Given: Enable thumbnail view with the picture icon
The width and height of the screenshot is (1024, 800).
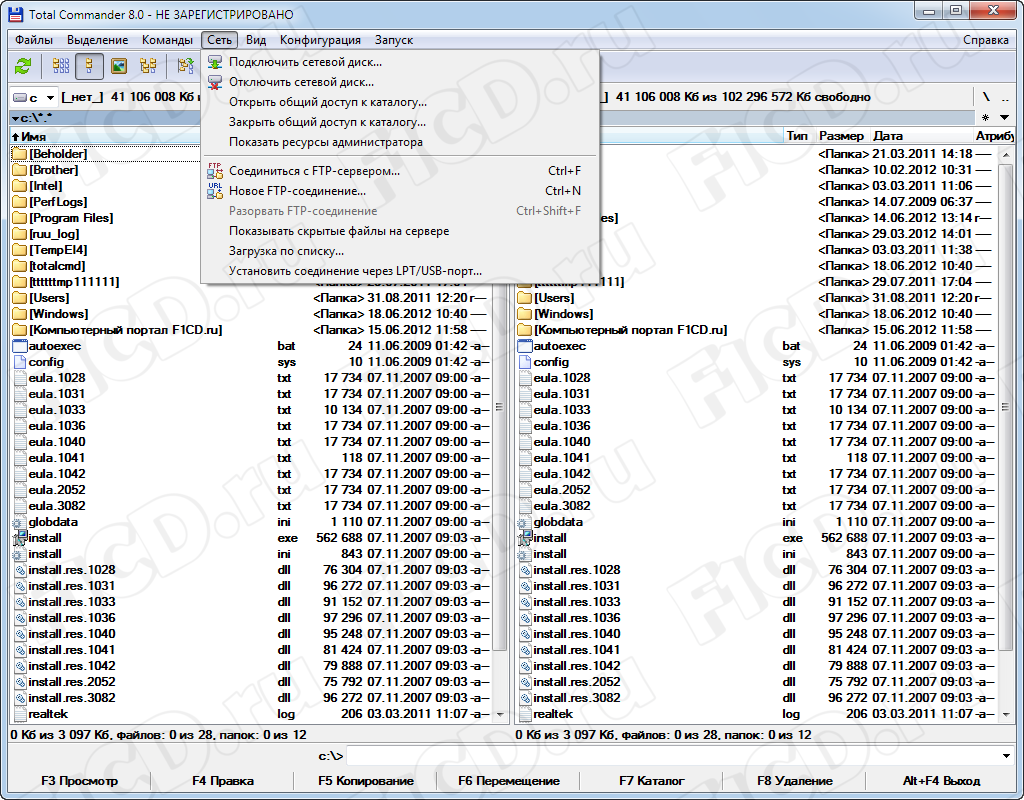Looking at the screenshot, I should pyautogui.click(x=119, y=66).
